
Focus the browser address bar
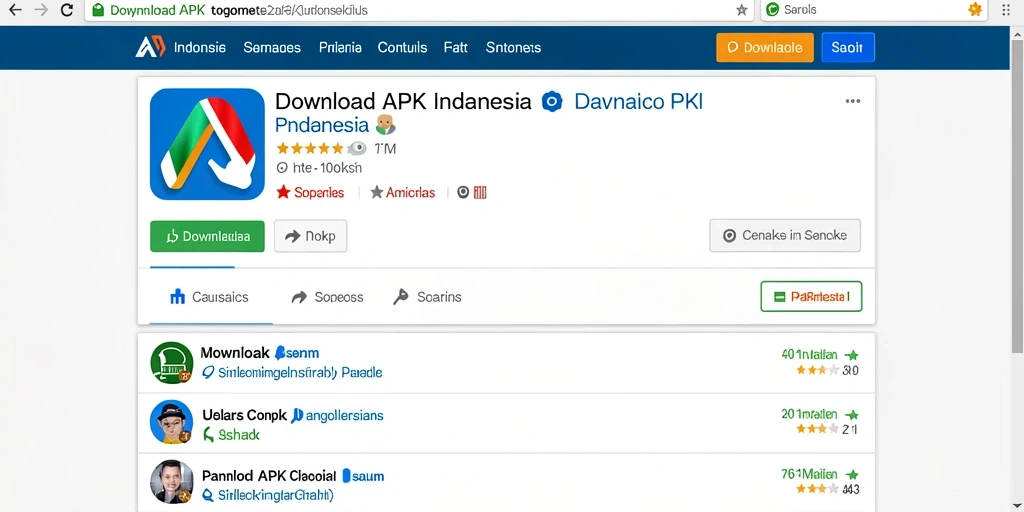coord(419,10)
